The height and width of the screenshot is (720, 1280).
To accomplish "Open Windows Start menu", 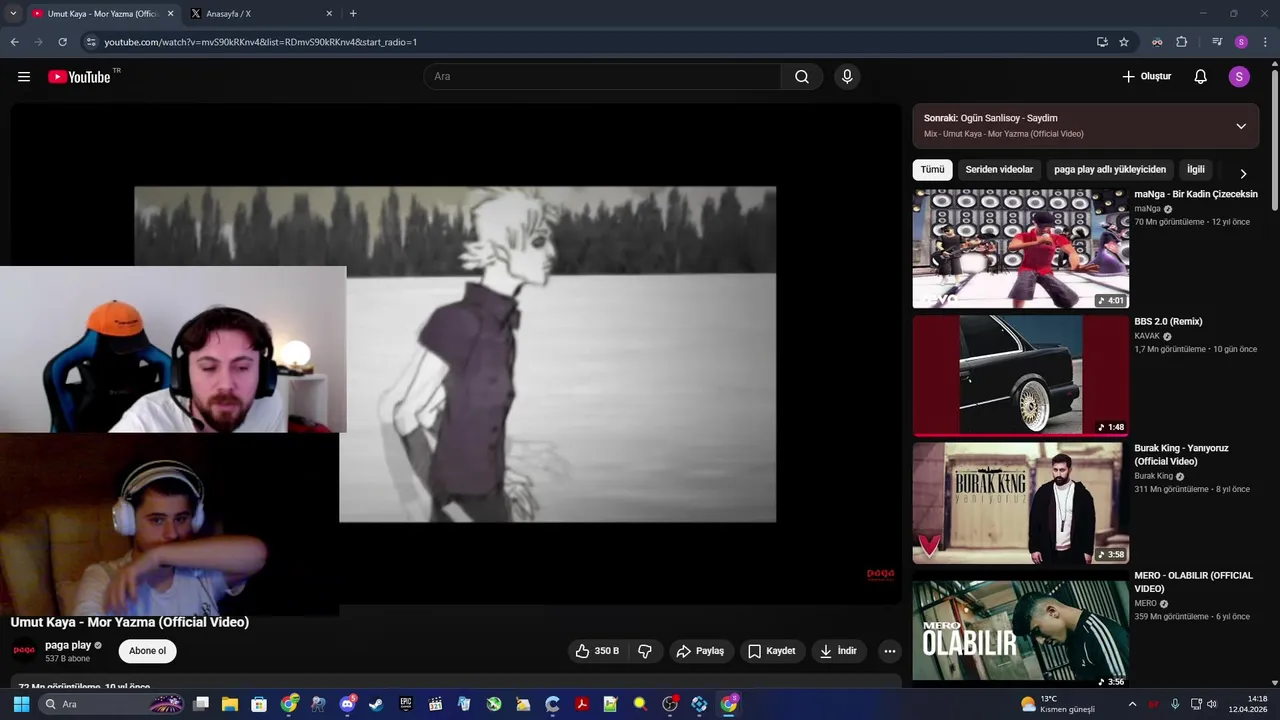I will (x=21, y=704).
